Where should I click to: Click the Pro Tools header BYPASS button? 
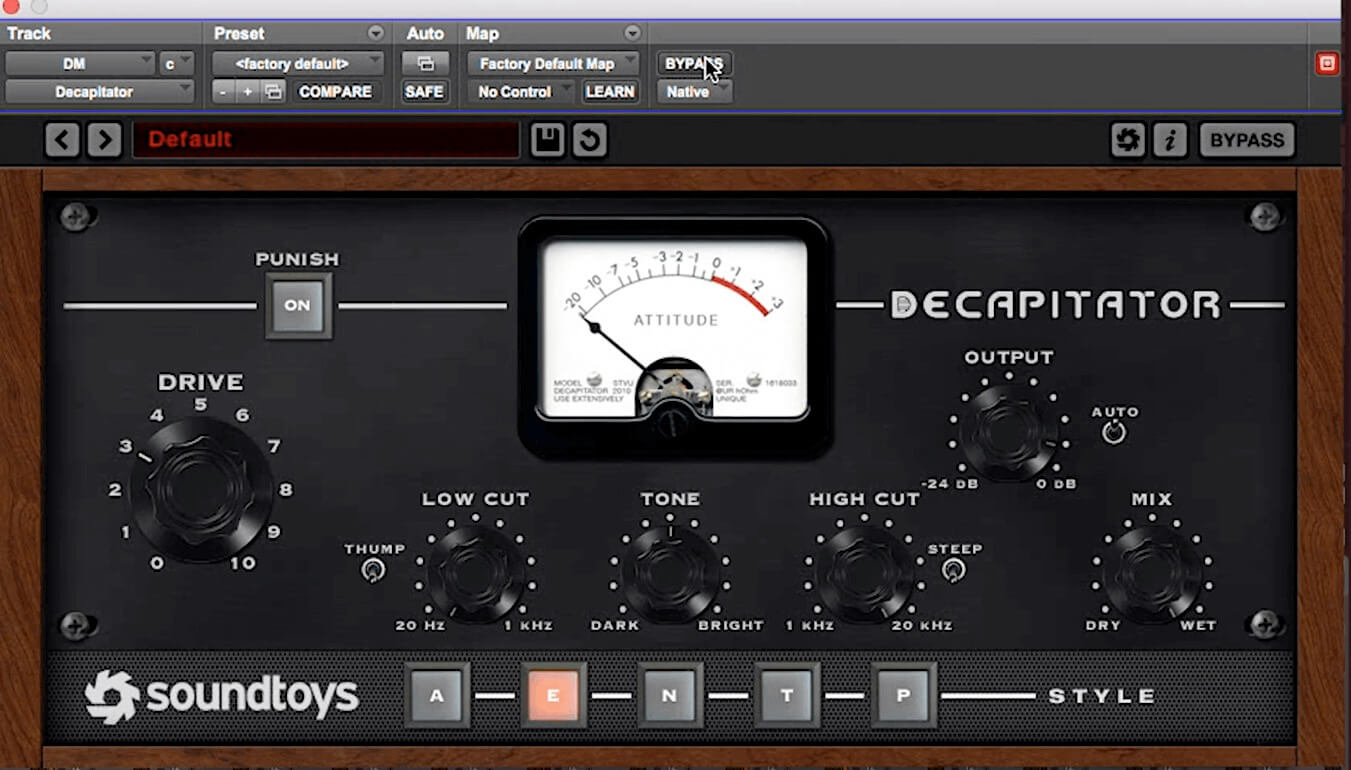coord(693,63)
